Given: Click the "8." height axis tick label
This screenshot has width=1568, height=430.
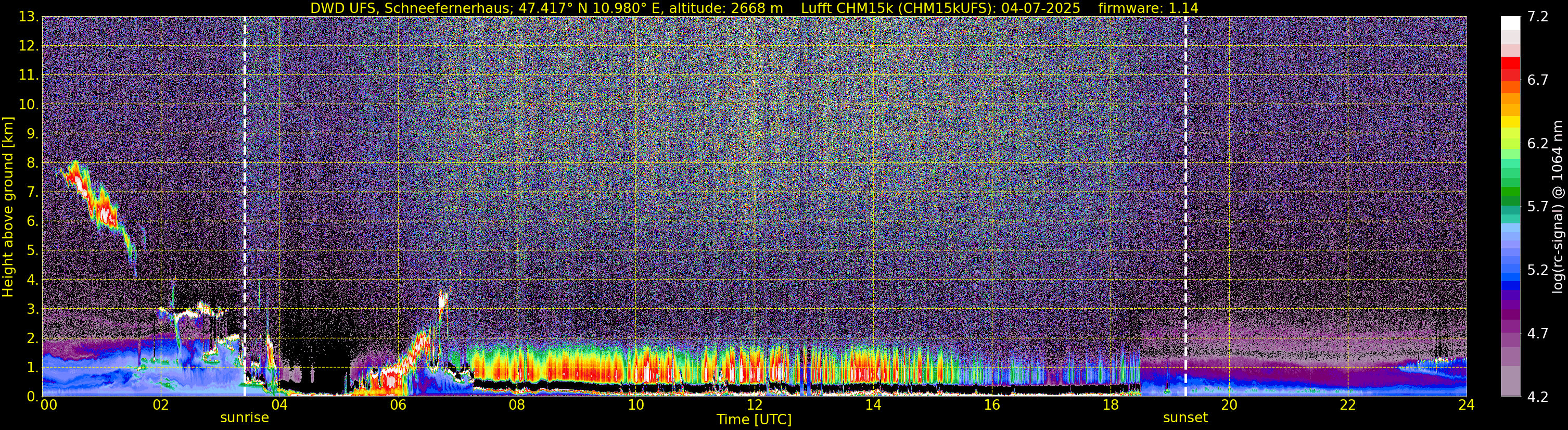Looking at the screenshot, I should [32, 163].
